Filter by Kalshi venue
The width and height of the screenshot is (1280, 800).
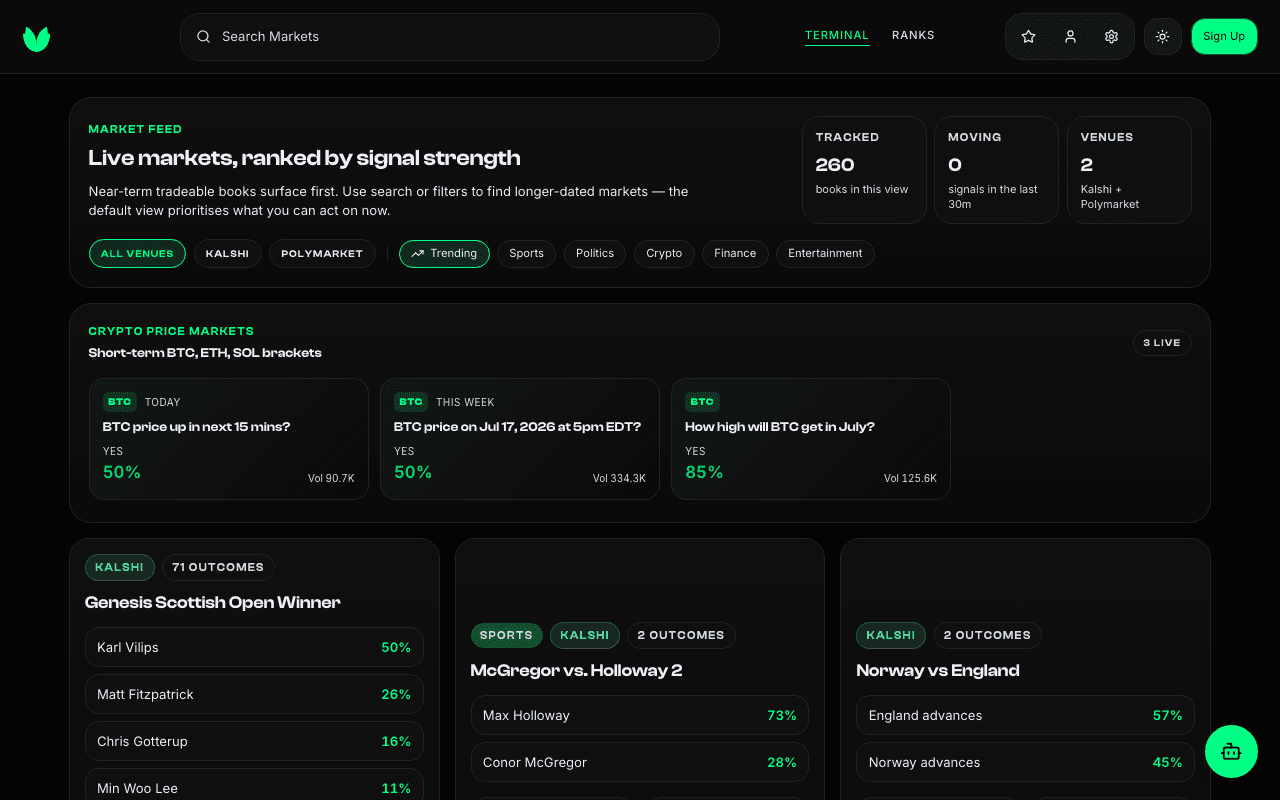pyautogui.click(x=227, y=254)
